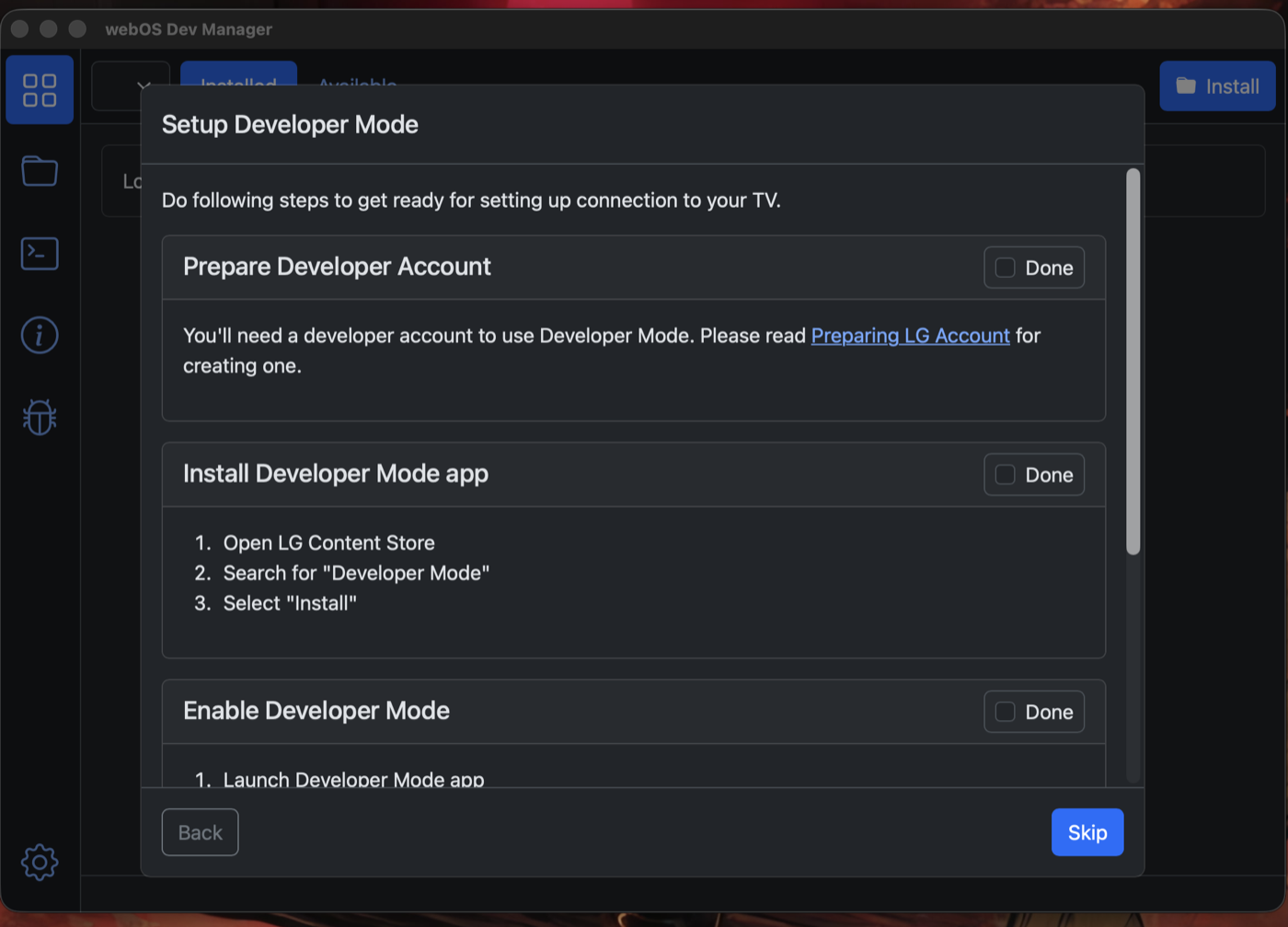Open the Terminal sidebar icon
Screen dimensions: 1288x927
click(x=40, y=254)
